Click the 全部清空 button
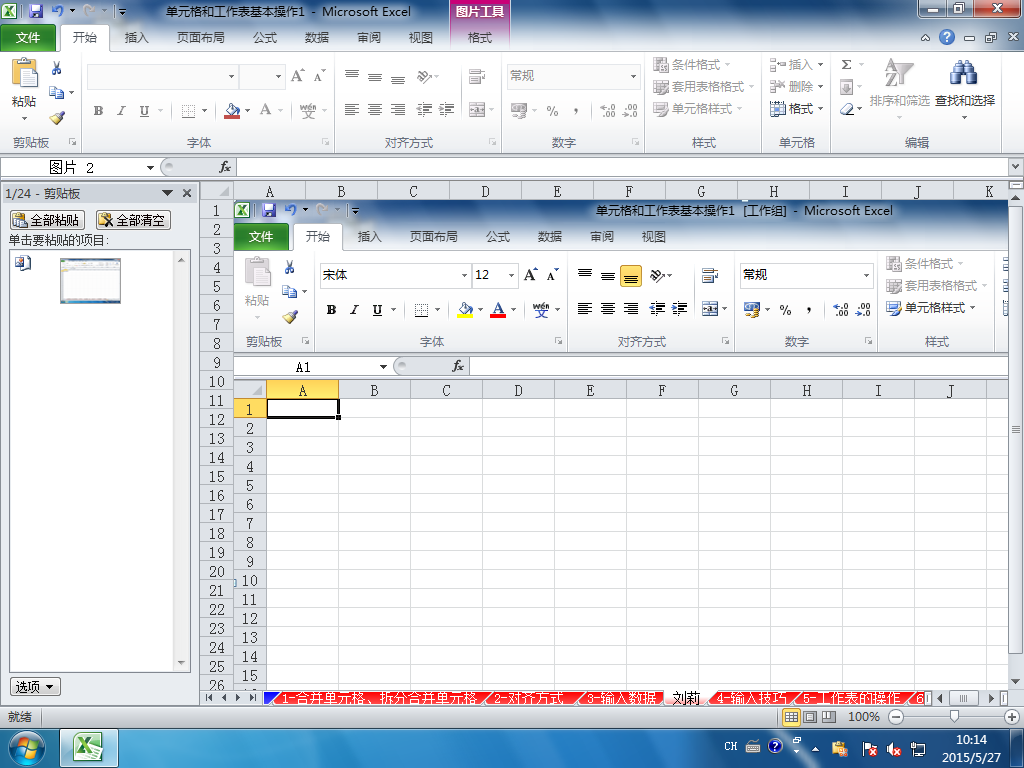Screen dimensions: 1024x768 point(133,220)
